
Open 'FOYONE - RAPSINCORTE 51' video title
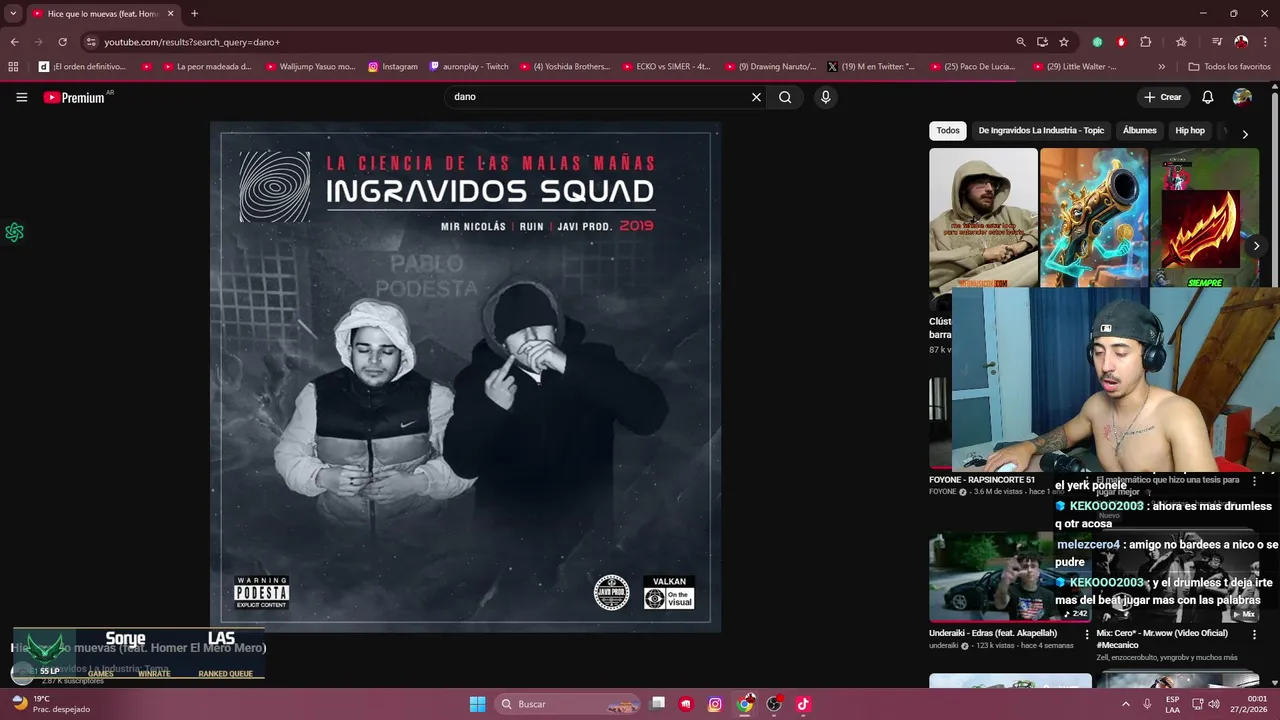(982, 480)
